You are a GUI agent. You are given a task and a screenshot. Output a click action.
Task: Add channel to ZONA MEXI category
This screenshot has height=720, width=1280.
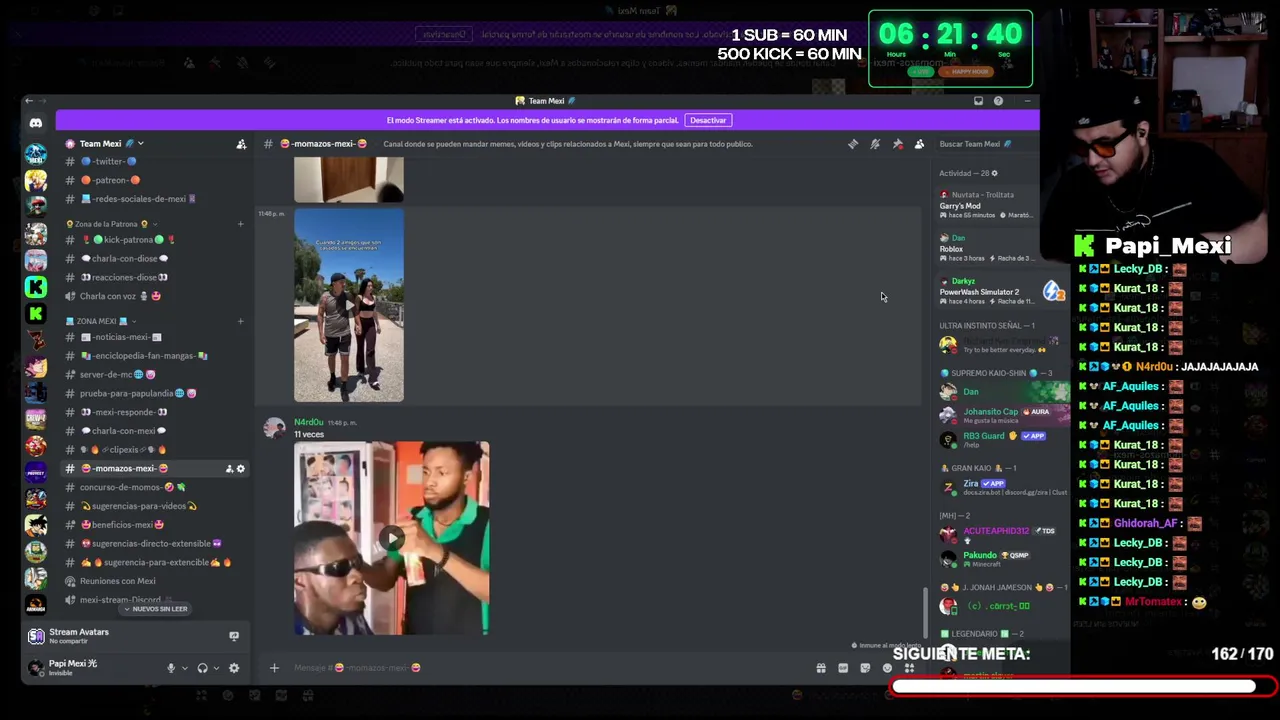(240, 321)
